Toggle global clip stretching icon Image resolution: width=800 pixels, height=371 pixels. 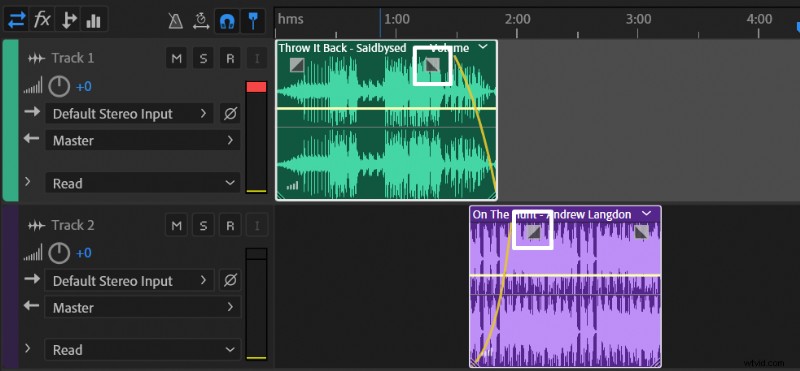pyautogui.click(x=201, y=21)
